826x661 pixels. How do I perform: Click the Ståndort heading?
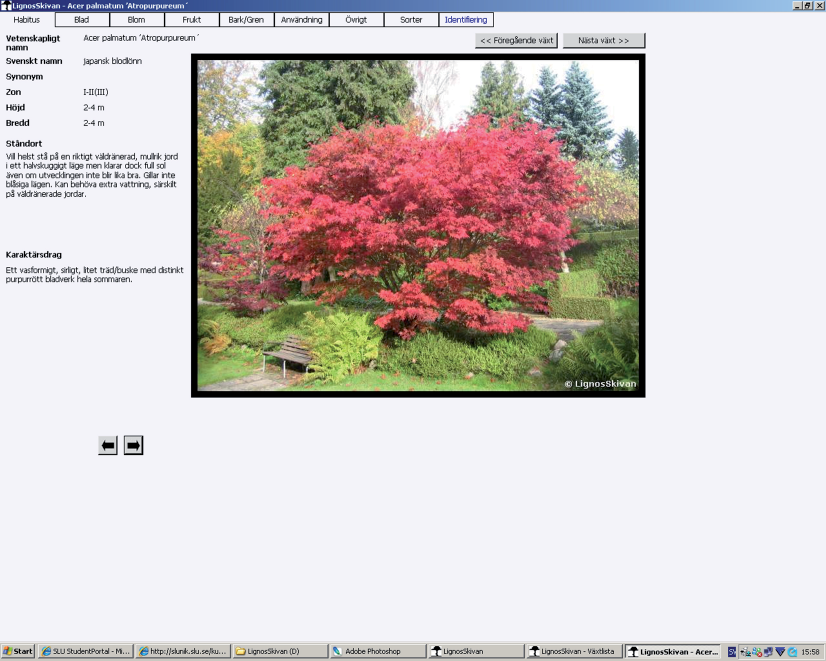coord(24,144)
